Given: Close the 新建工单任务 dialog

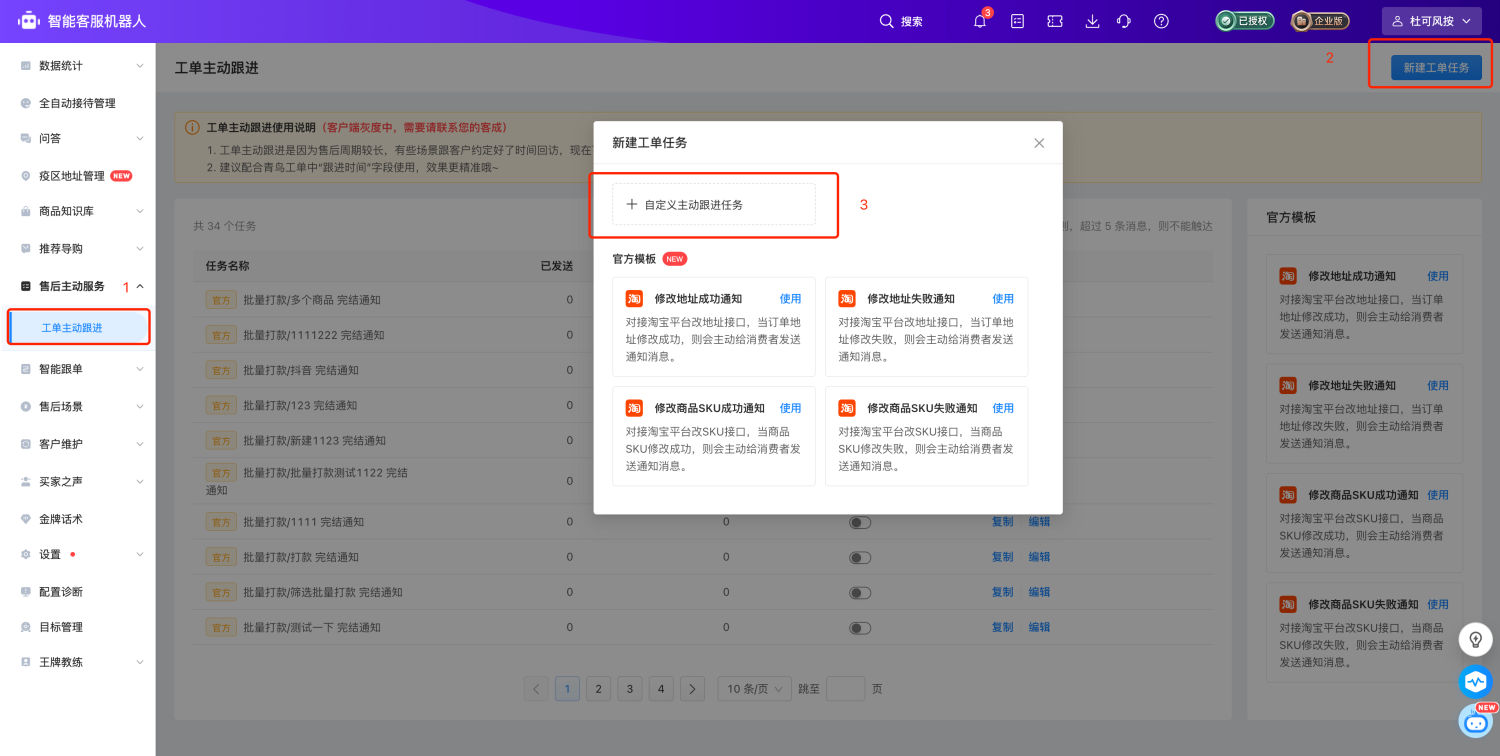Looking at the screenshot, I should click(x=1039, y=143).
